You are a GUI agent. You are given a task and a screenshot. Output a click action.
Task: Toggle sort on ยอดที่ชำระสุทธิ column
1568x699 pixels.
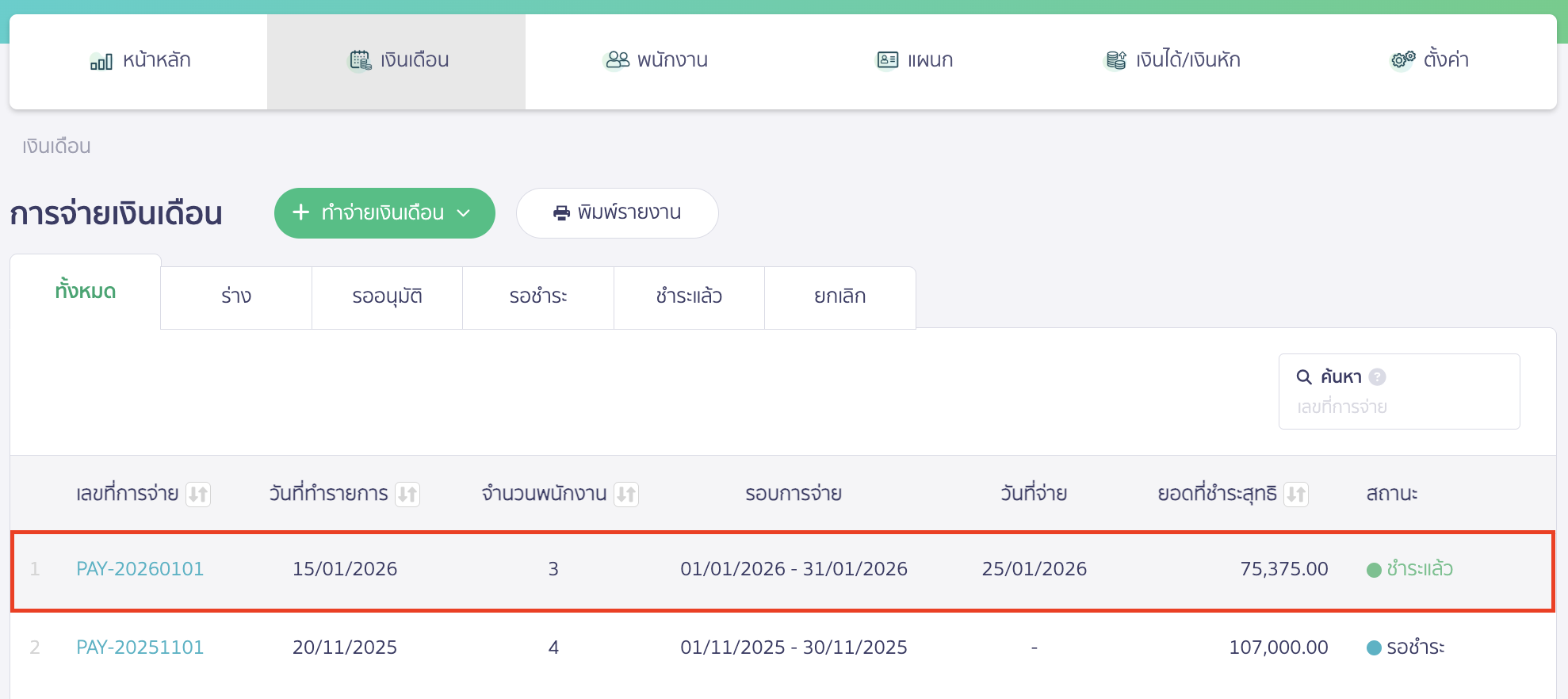[1296, 495]
